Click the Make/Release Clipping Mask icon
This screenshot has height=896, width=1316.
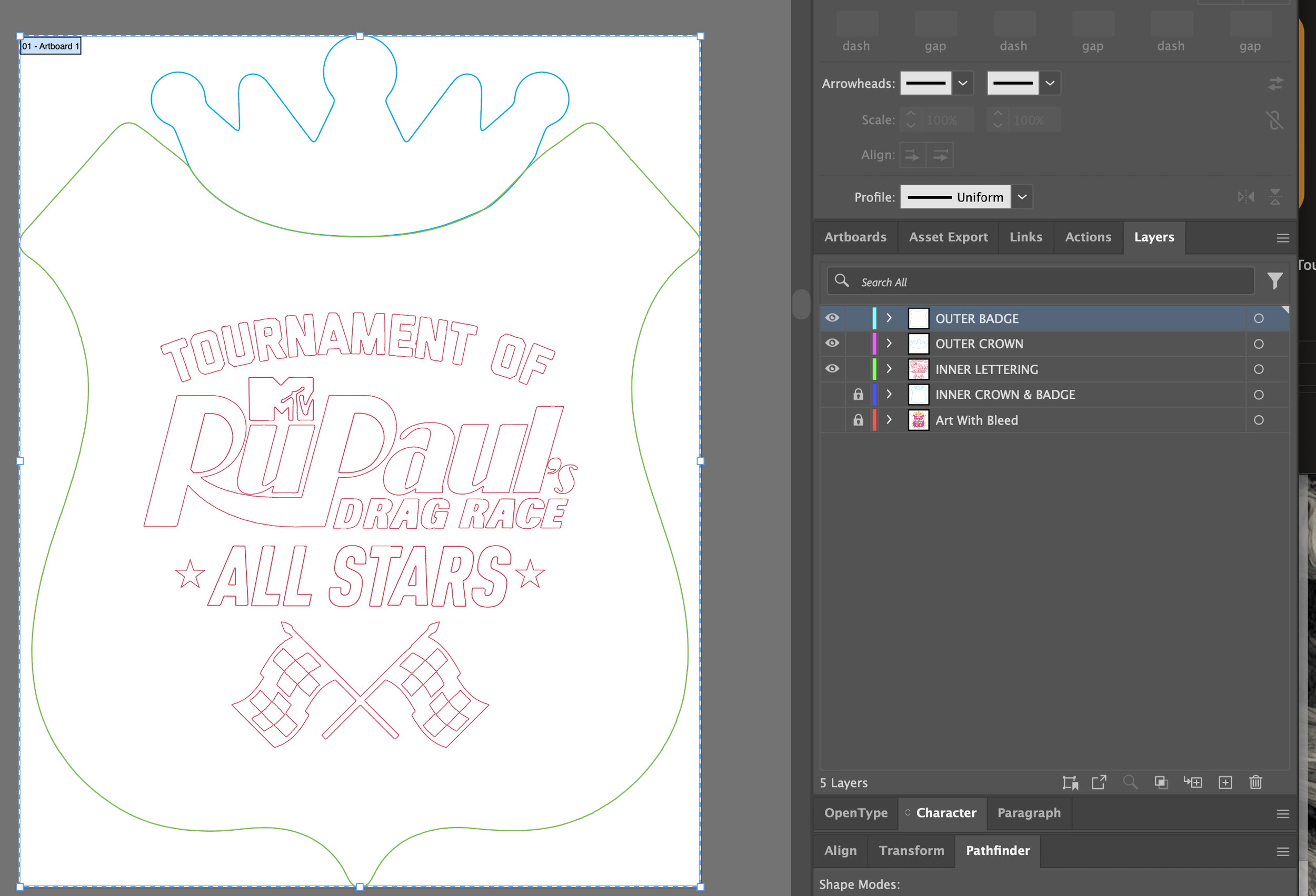point(1161,782)
